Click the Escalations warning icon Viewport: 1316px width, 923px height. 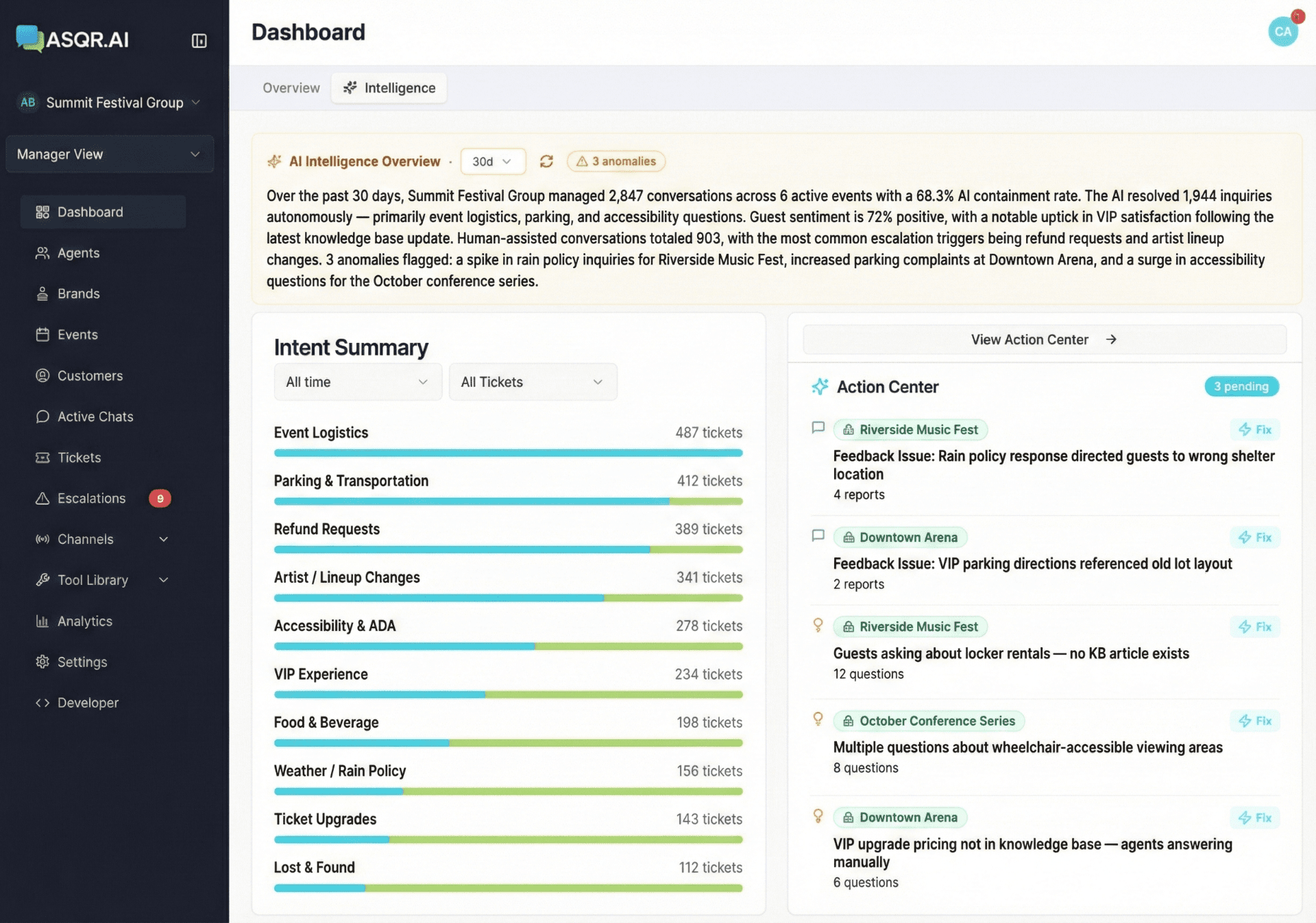pyautogui.click(x=42, y=498)
